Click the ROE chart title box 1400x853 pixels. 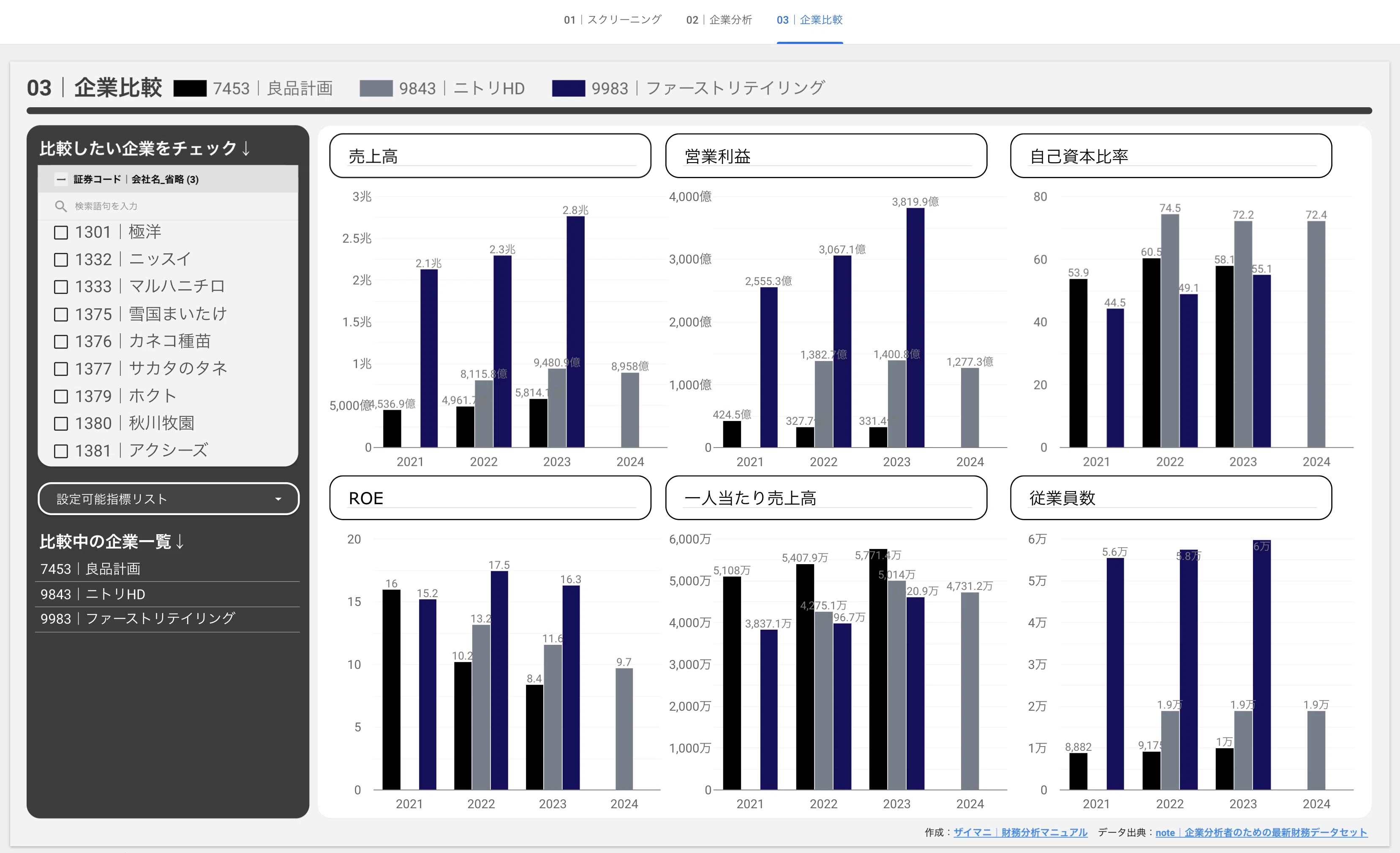(x=490, y=497)
